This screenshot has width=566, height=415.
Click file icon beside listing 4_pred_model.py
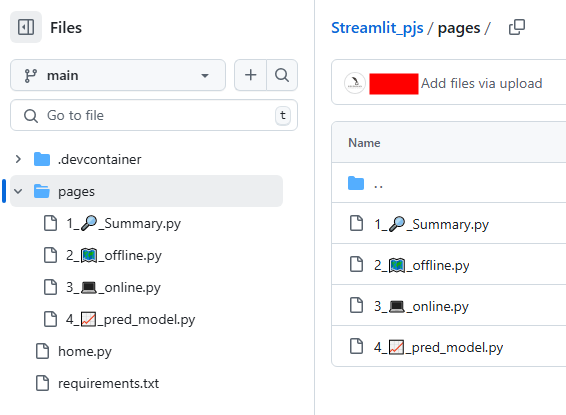click(x=357, y=346)
